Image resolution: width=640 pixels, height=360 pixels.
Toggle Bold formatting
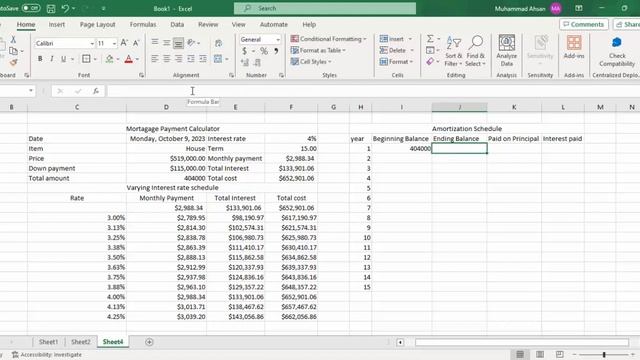(40, 59)
